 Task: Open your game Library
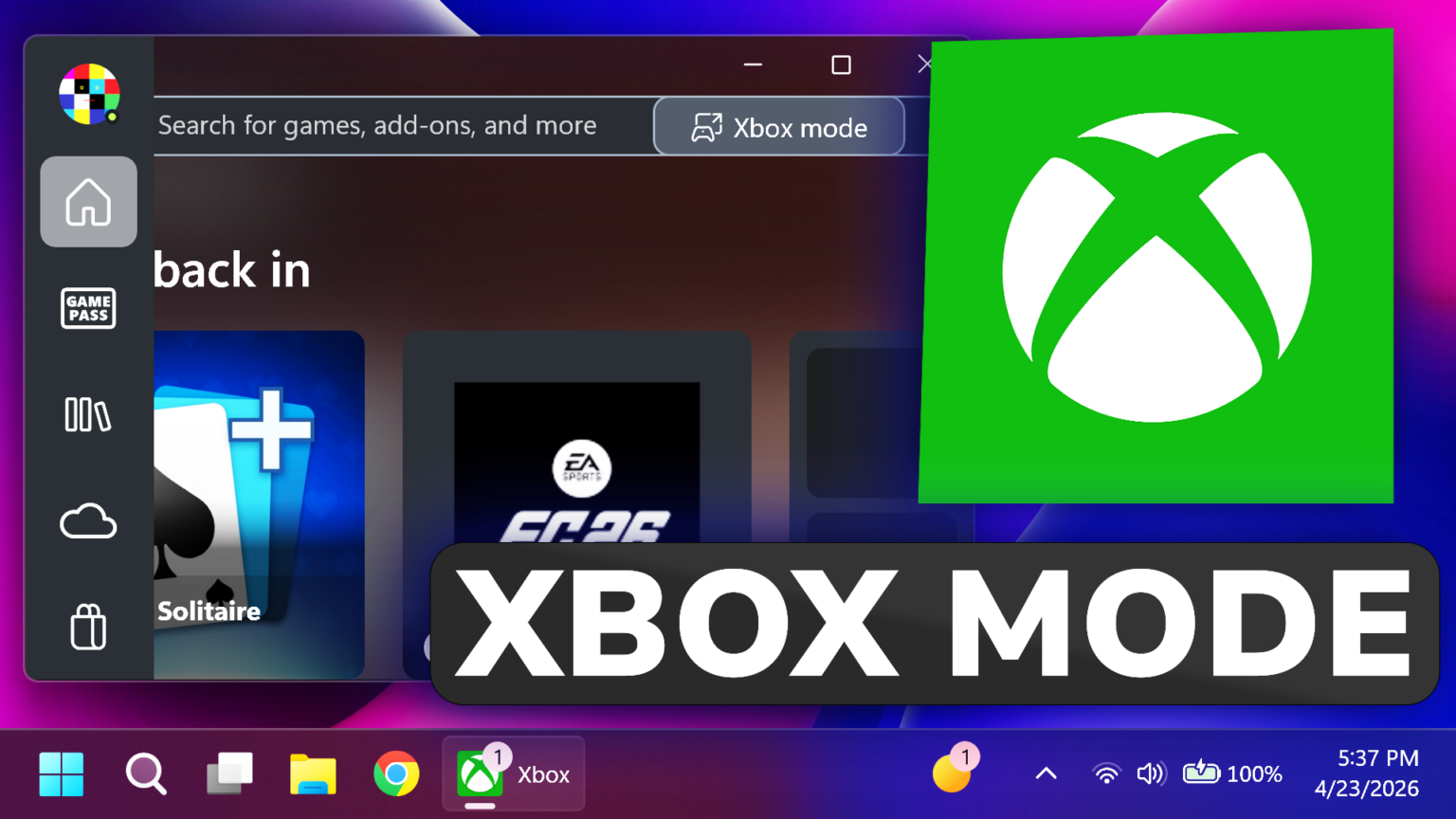pyautogui.click(x=88, y=414)
